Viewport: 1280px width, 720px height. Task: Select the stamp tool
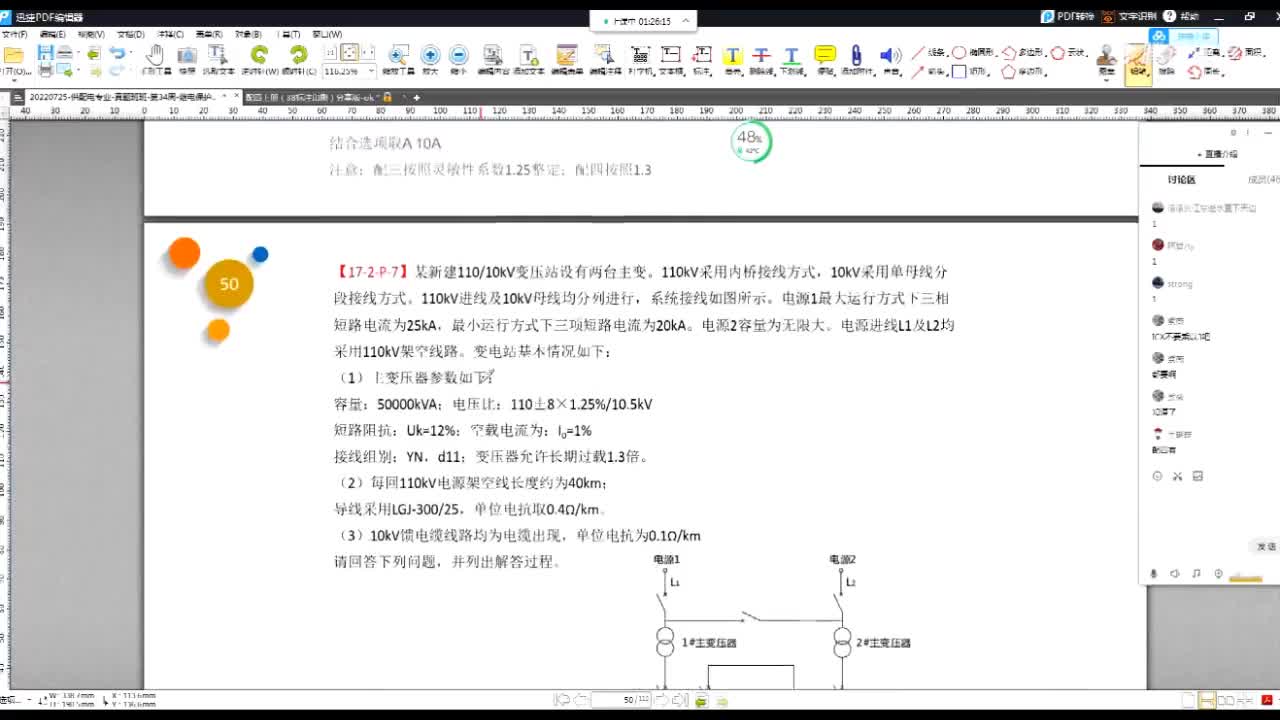[1106, 55]
